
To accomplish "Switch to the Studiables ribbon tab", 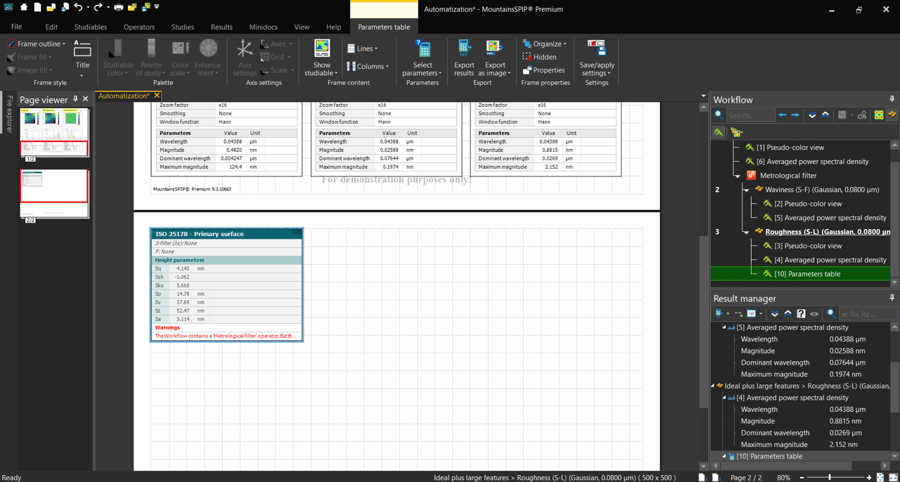I will pos(91,27).
